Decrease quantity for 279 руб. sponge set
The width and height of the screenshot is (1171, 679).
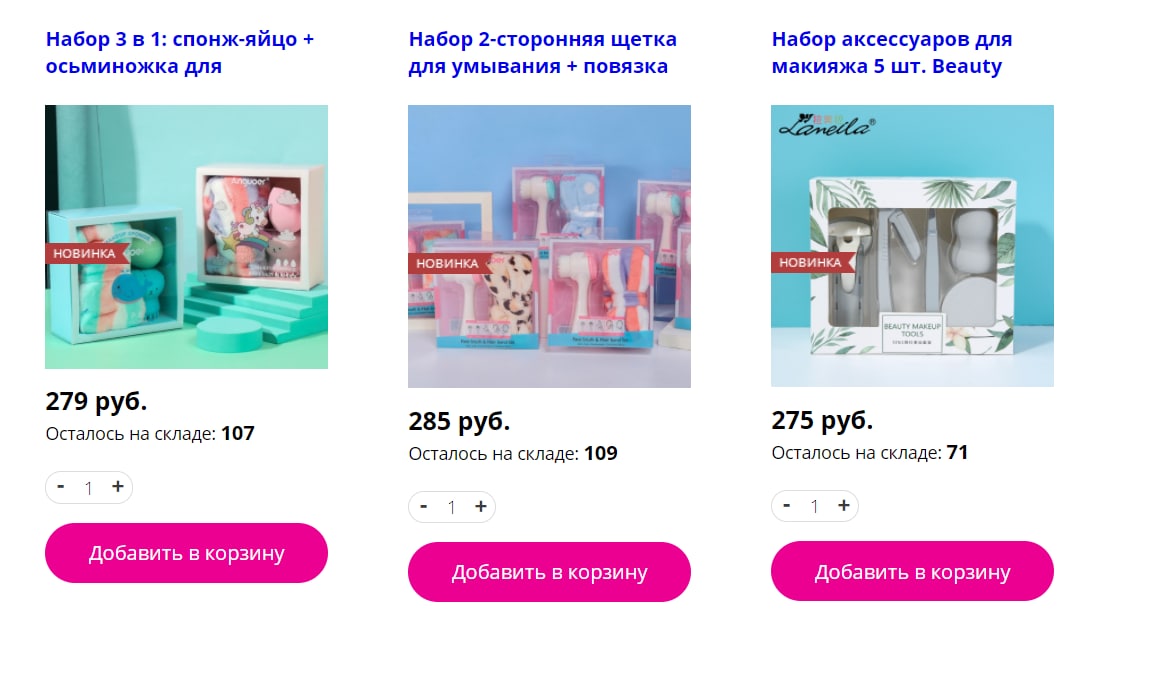(x=60, y=487)
